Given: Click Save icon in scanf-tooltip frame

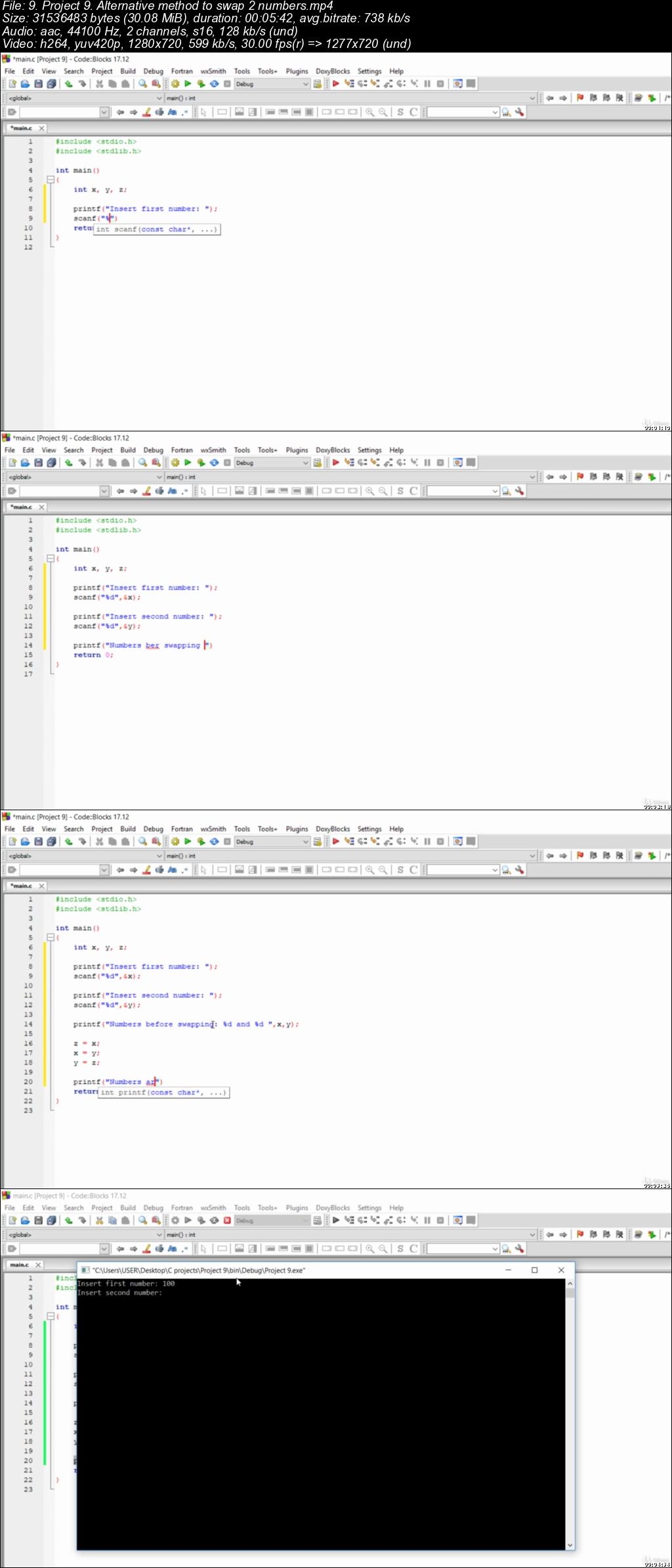Looking at the screenshot, I should (x=38, y=84).
